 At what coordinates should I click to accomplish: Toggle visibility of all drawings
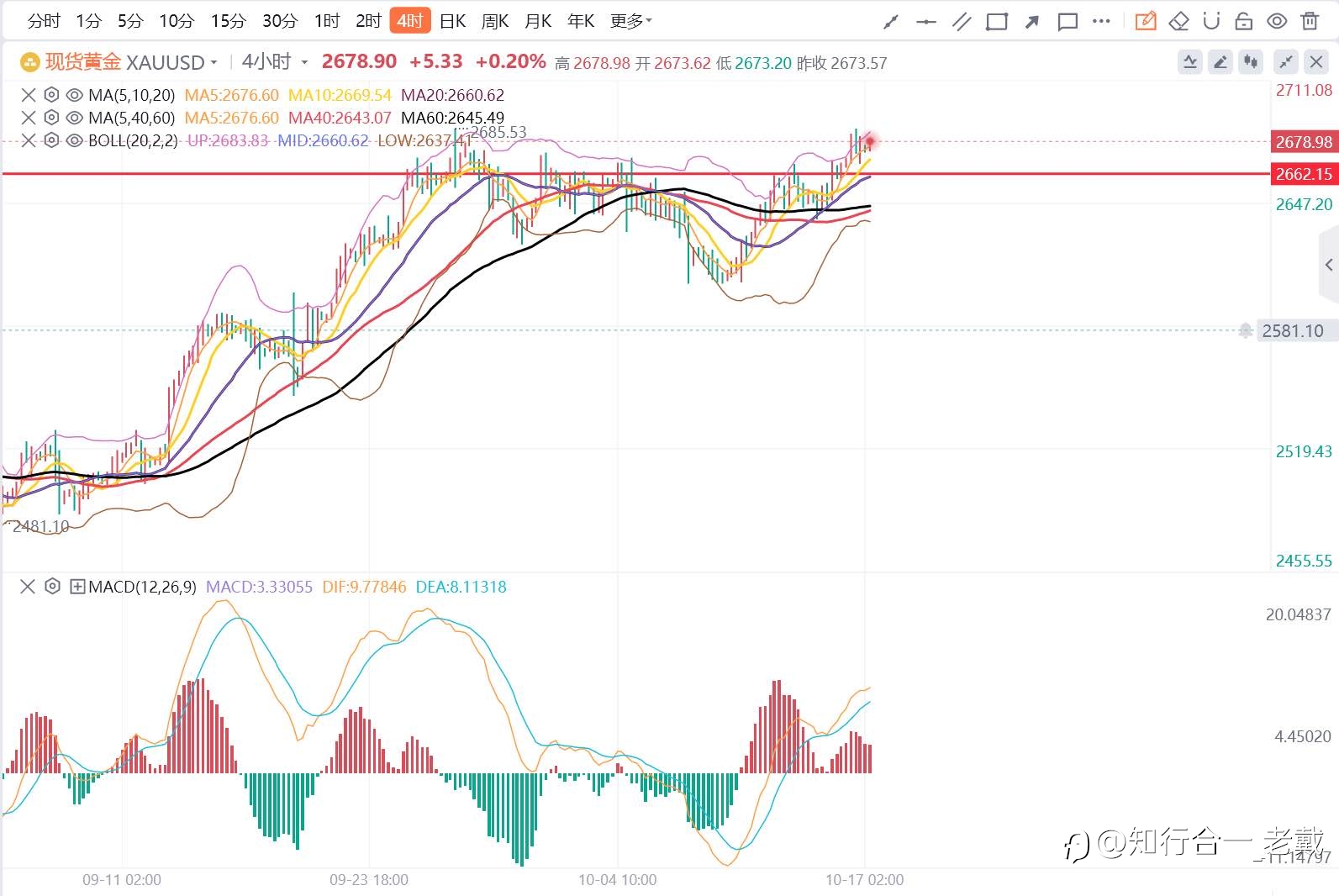pyautogui.click(x=1277, y=21)
